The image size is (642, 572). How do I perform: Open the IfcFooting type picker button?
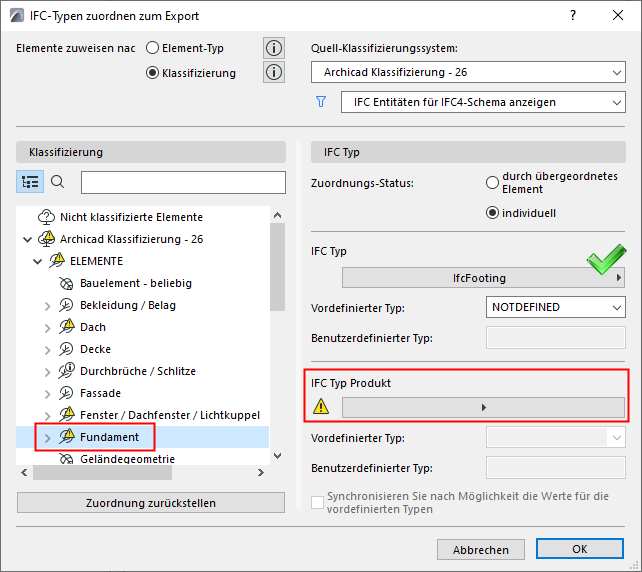click(x=483, y=278)
